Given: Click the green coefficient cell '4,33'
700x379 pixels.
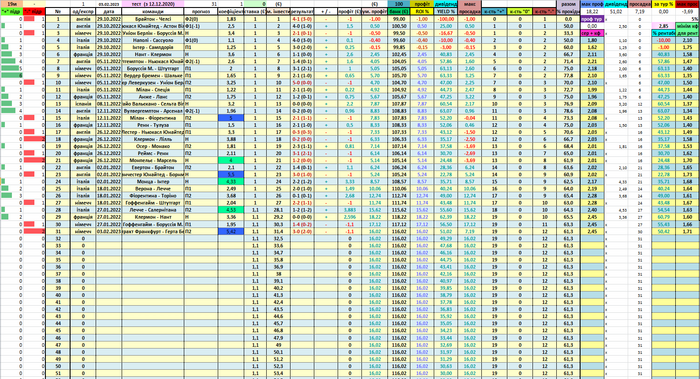Looking at the screenshot, I should (231, 182).
